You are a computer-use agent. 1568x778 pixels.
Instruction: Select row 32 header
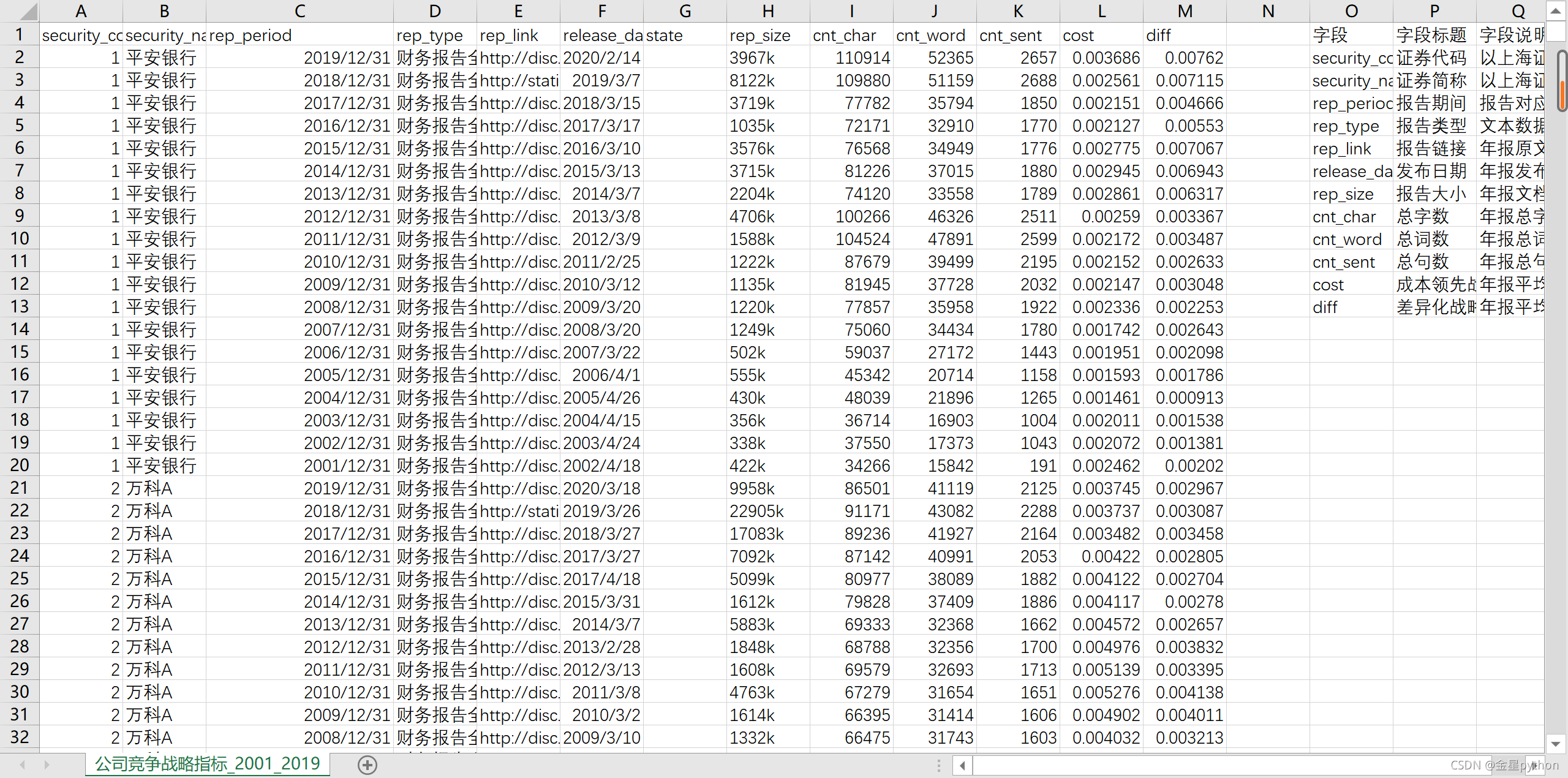(x=20, y=738)
